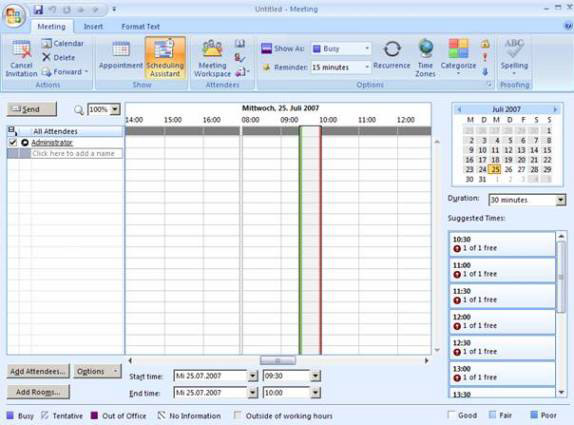The image size is (574, 425).
Task: Open the 100% zoom dropdown
Action: coord(115,109)
